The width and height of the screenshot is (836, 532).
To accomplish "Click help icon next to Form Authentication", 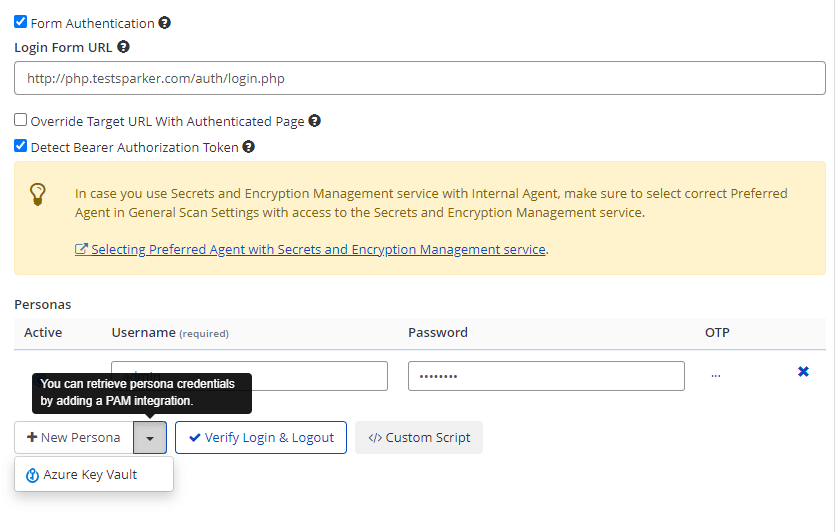I will coord(165,23).
